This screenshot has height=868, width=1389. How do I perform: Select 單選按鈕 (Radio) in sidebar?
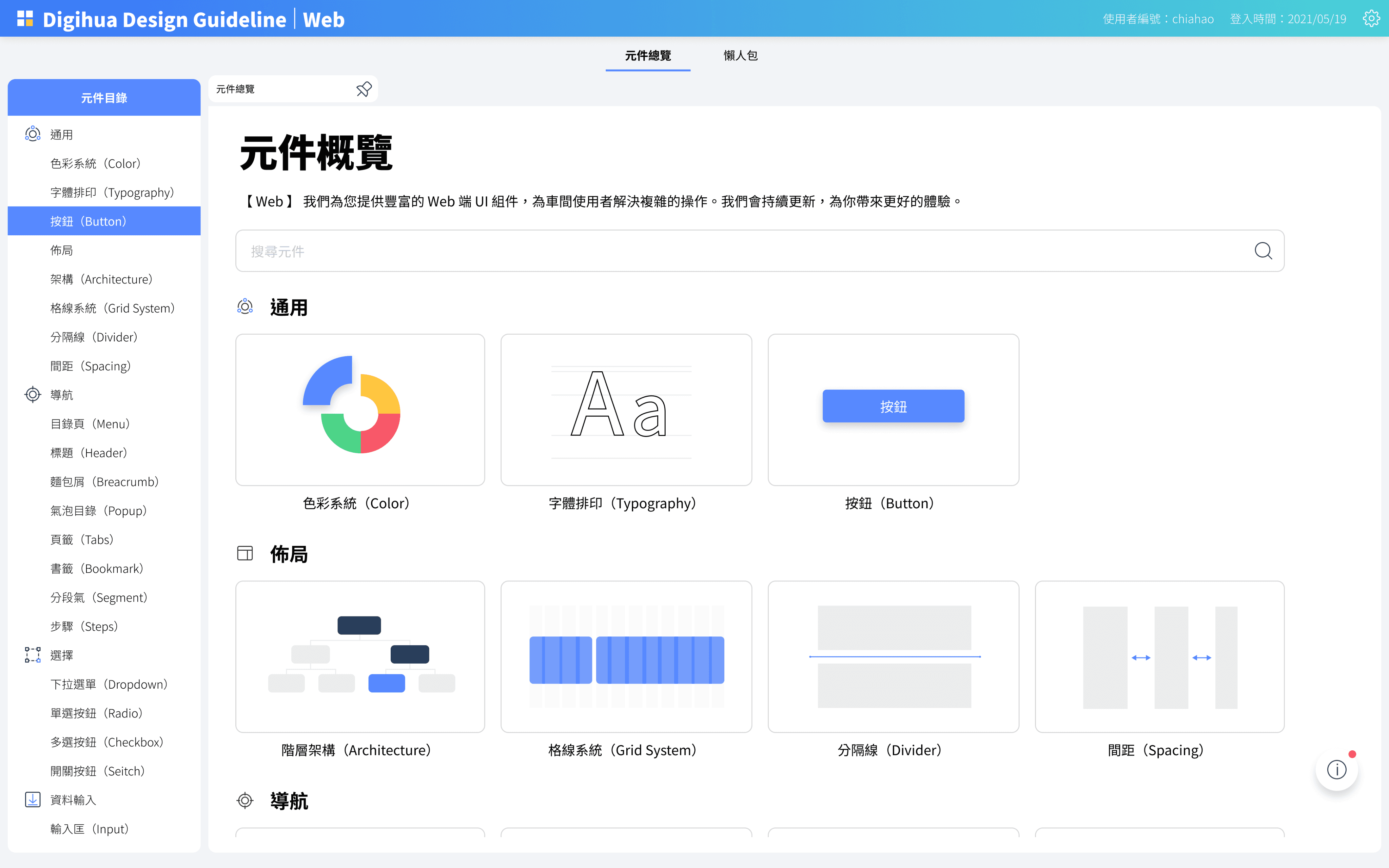pos(96,713)
